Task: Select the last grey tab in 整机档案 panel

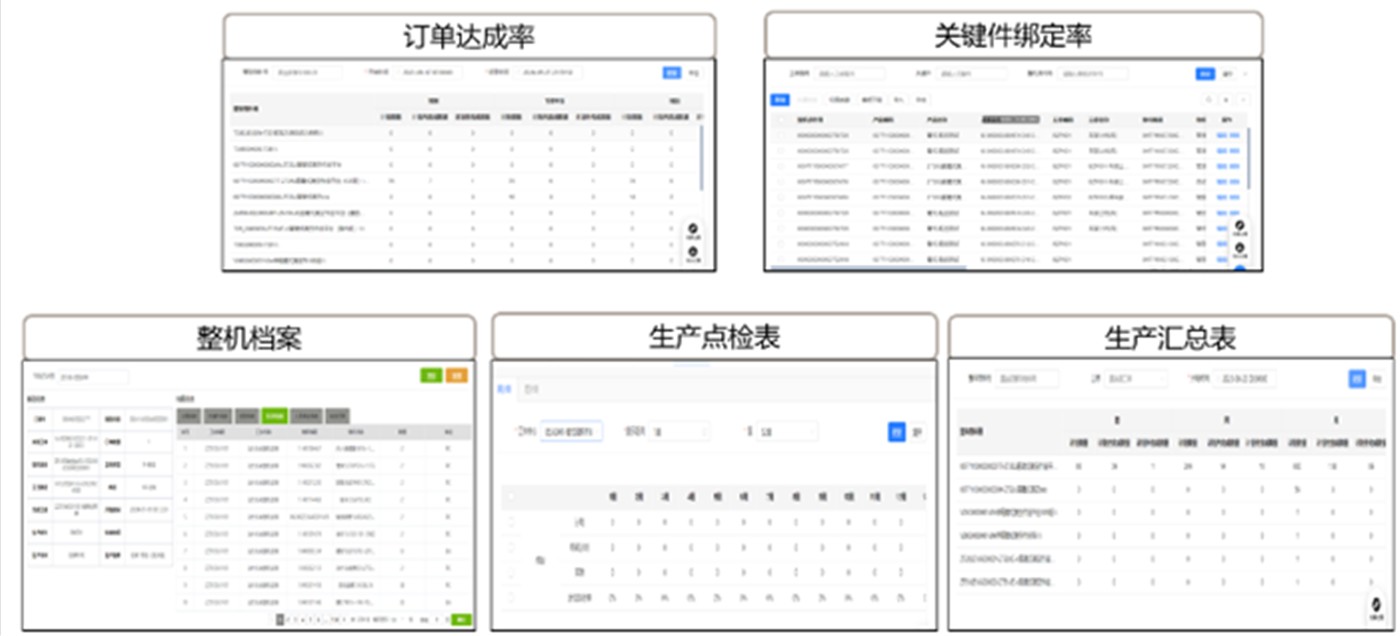Action: 337,416
